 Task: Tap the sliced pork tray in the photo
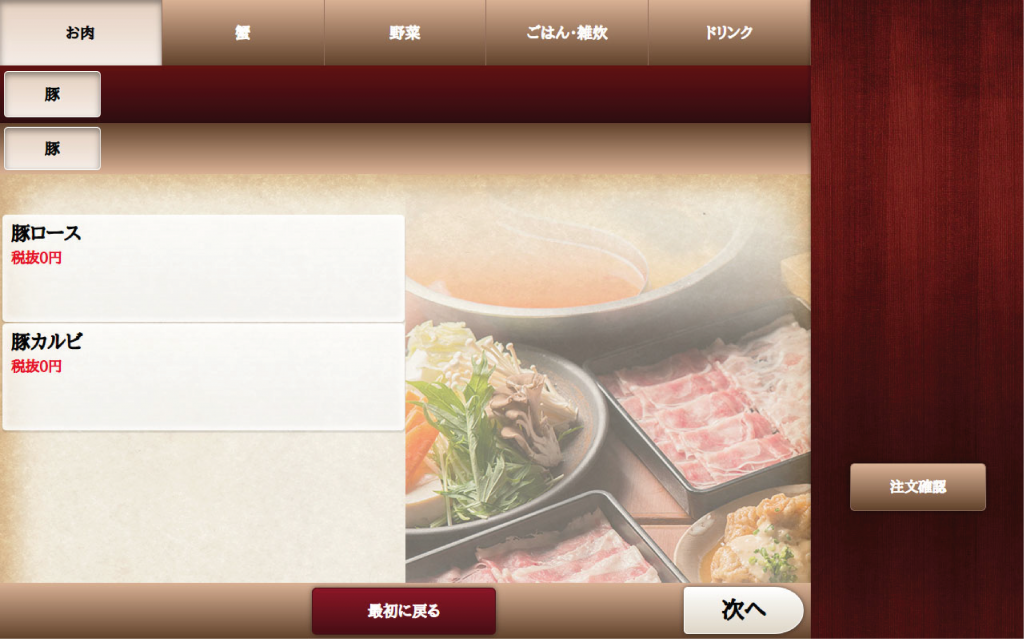coord(705,412)
